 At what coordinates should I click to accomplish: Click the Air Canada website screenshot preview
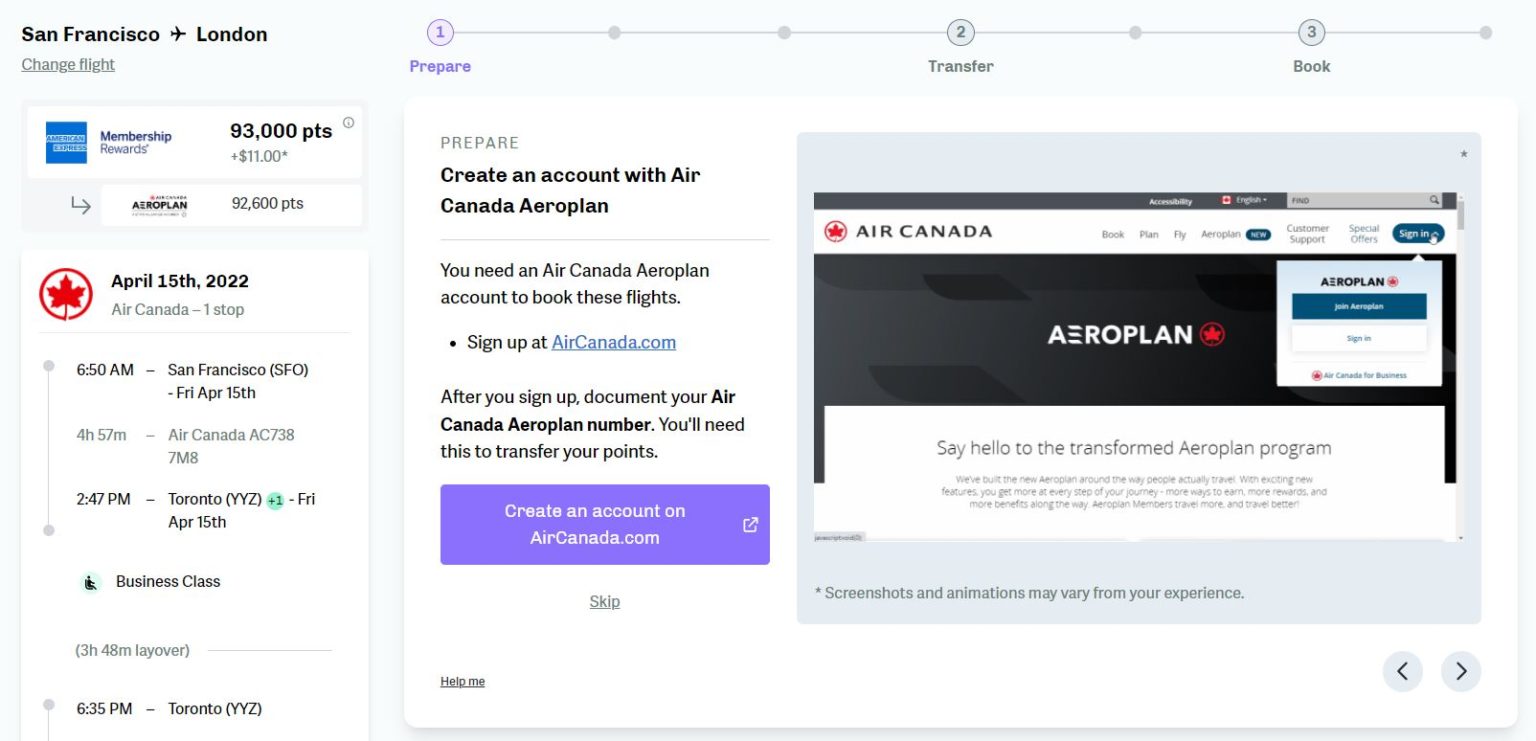[x=1138, y=367]
